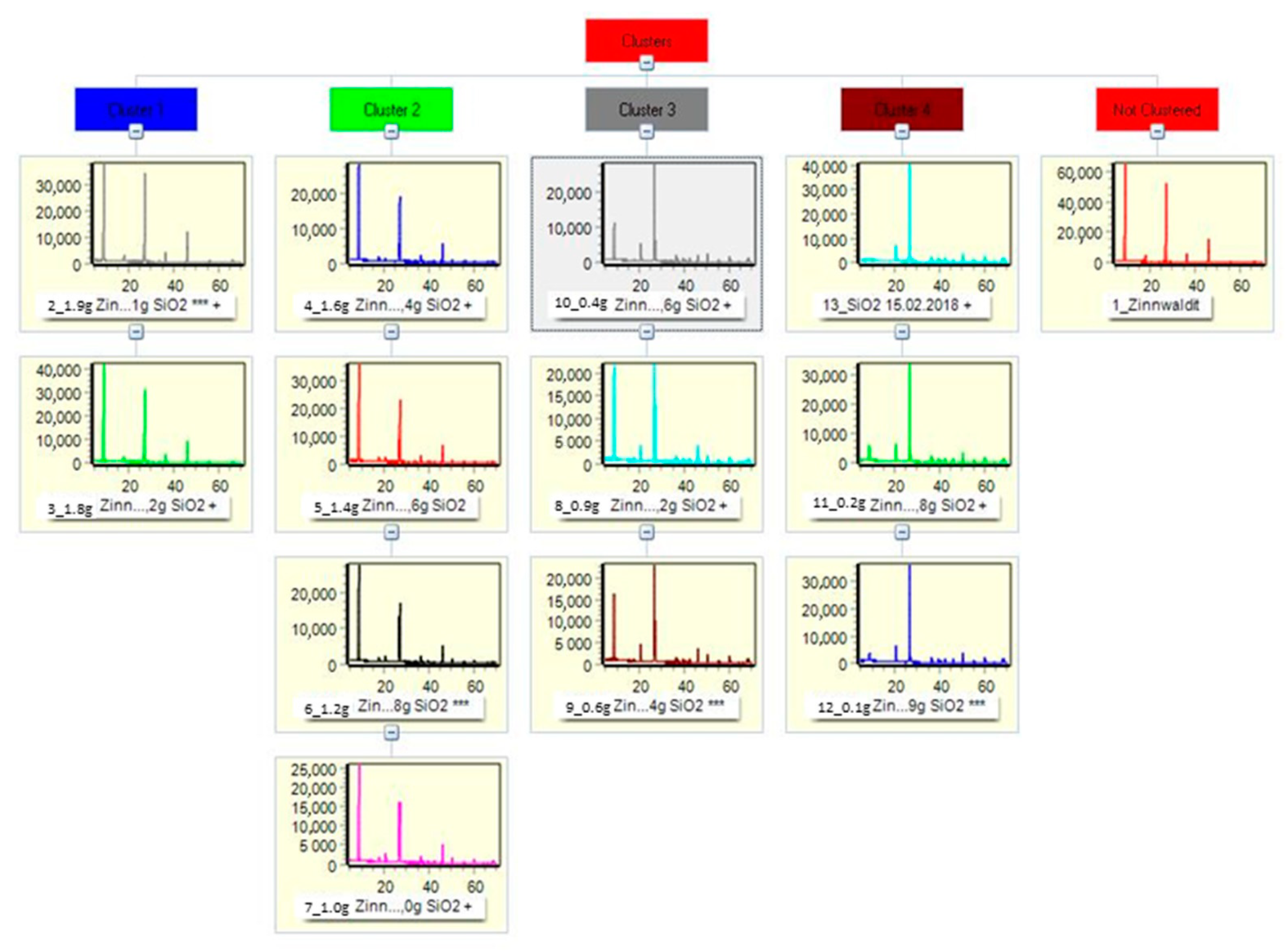Select the 7_1.0g magenta scan thumbnail
Viewport: 1288px width, 951px height.
(x=423, y=815)
